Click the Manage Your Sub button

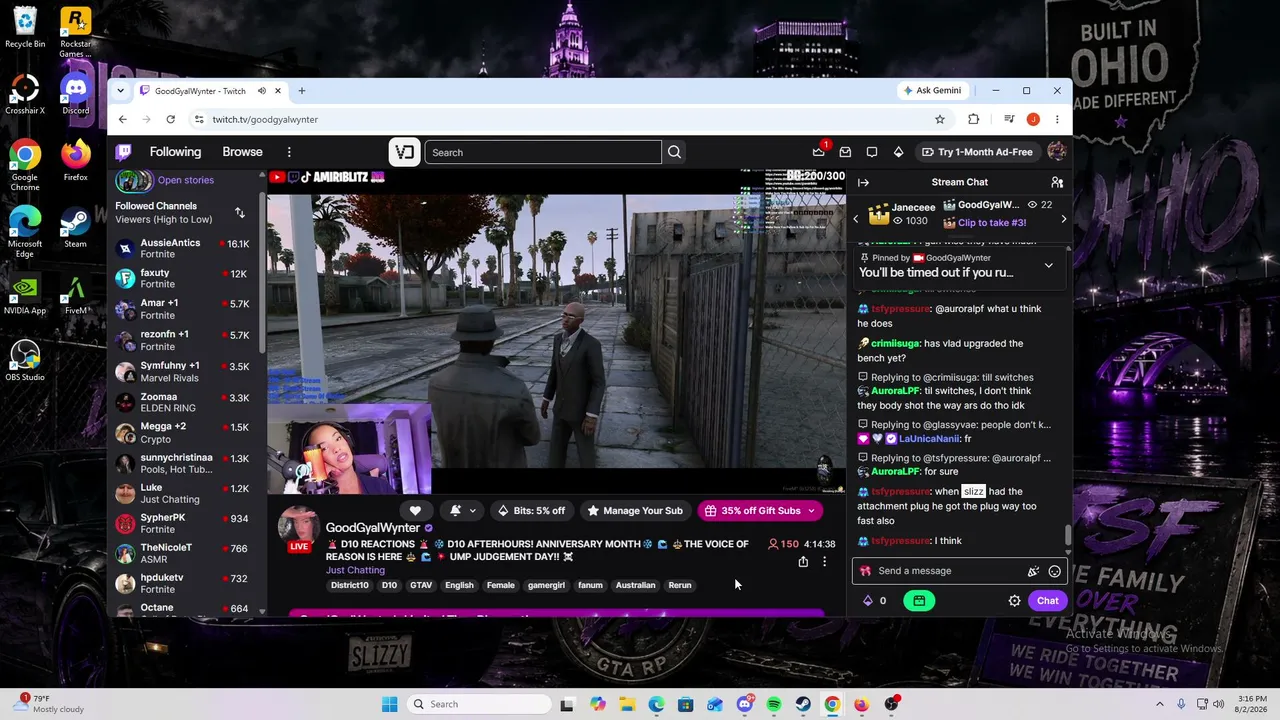click(635, 511)
